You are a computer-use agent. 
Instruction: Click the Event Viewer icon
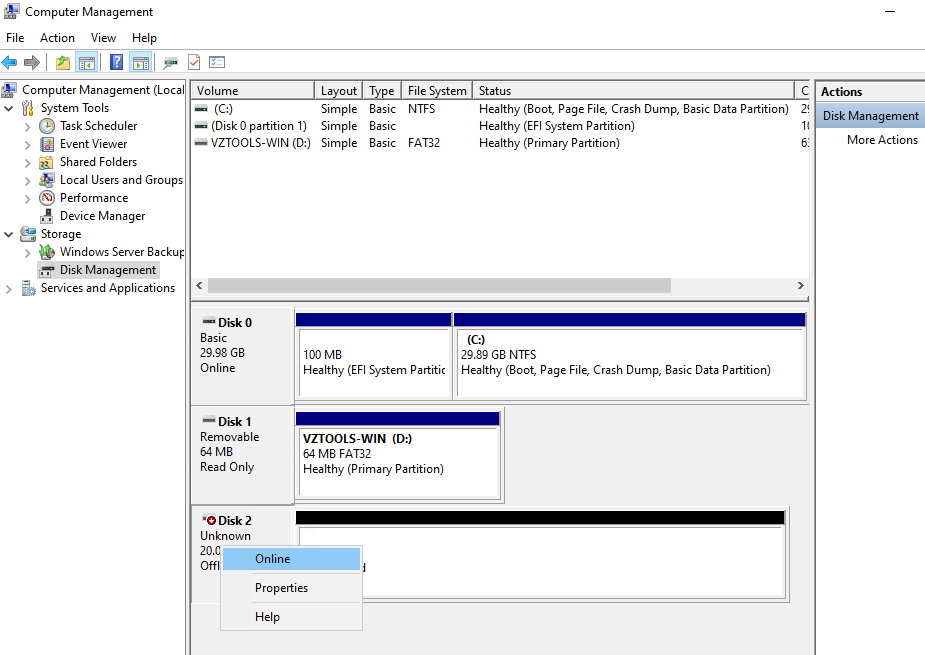coord(47,144)
